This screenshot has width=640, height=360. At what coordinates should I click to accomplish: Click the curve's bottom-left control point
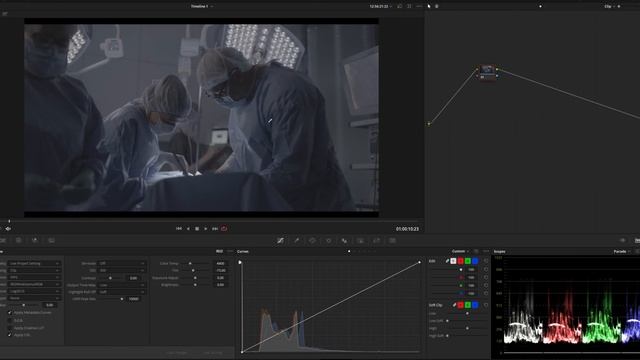click(x=242, y=351)
